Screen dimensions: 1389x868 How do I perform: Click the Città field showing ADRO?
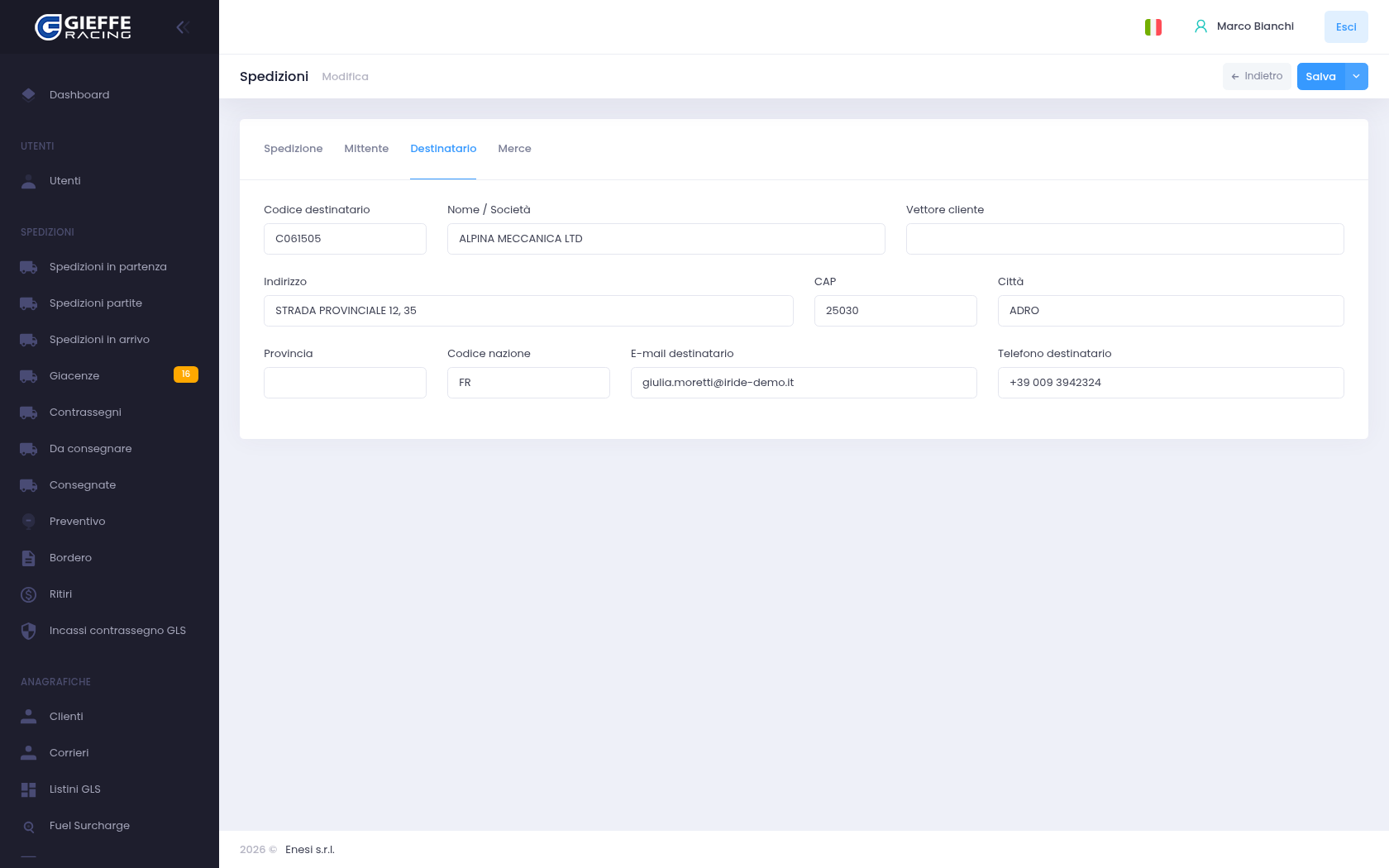(1171, 311)
